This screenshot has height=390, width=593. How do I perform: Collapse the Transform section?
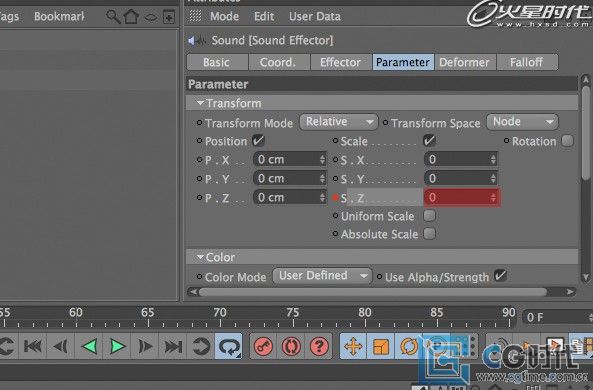pyautogui.click(x=200, y=103)
